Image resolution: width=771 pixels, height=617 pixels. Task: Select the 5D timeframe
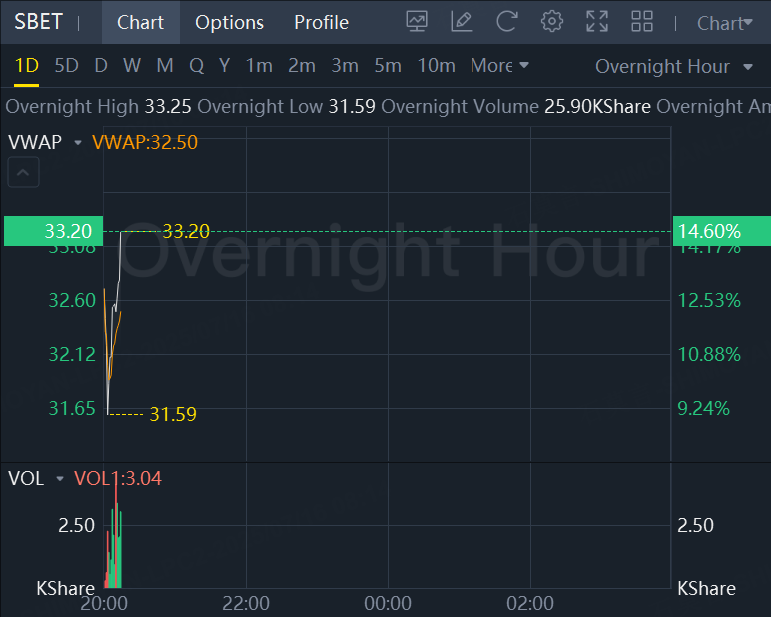[66, 66]
